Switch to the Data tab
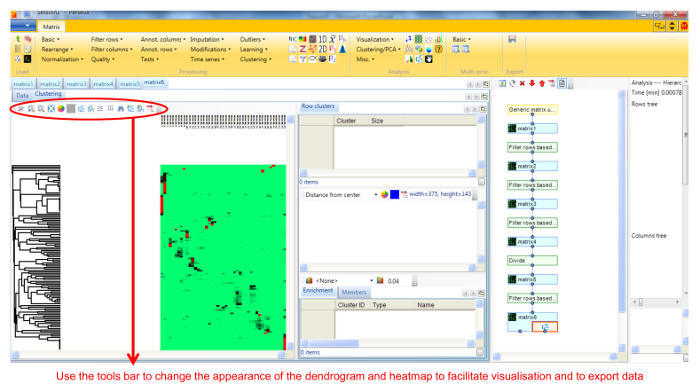The width and height of the screenshot is (700, 392). 22,95
